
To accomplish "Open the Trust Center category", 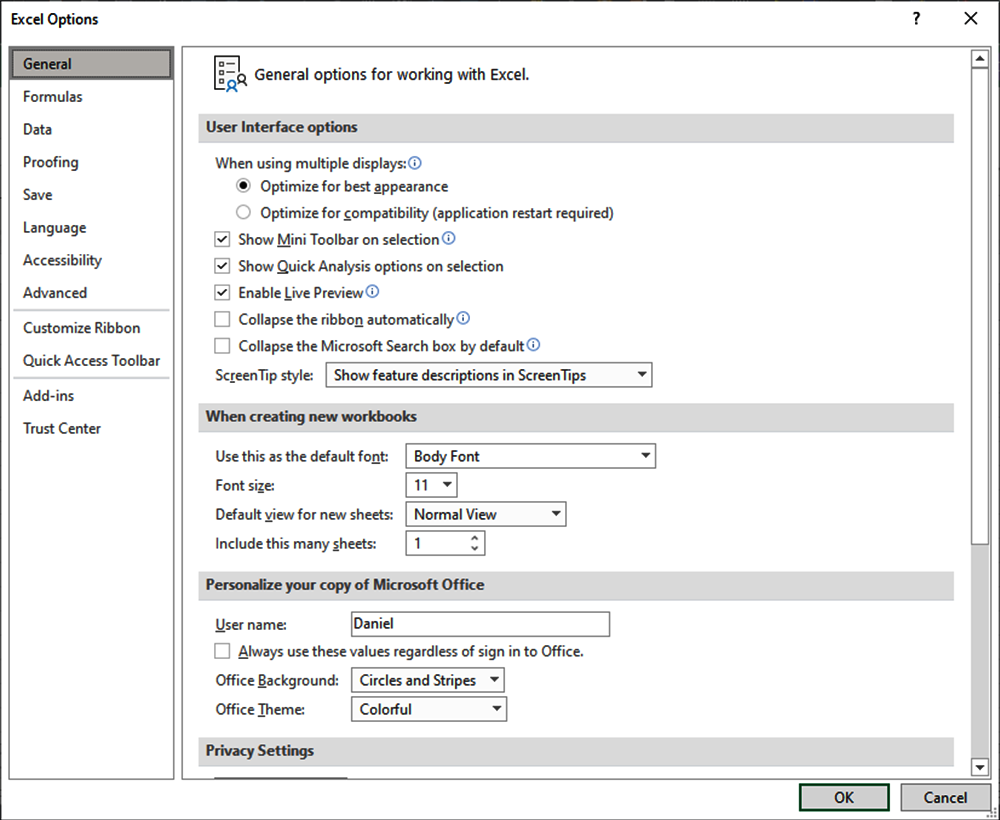I will [x=62, y=429].
